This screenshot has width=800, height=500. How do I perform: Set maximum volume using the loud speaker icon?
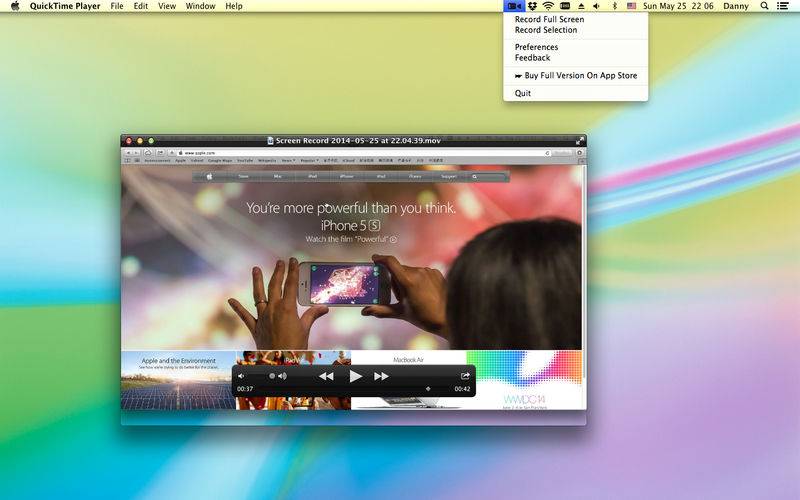click(282, 377)
